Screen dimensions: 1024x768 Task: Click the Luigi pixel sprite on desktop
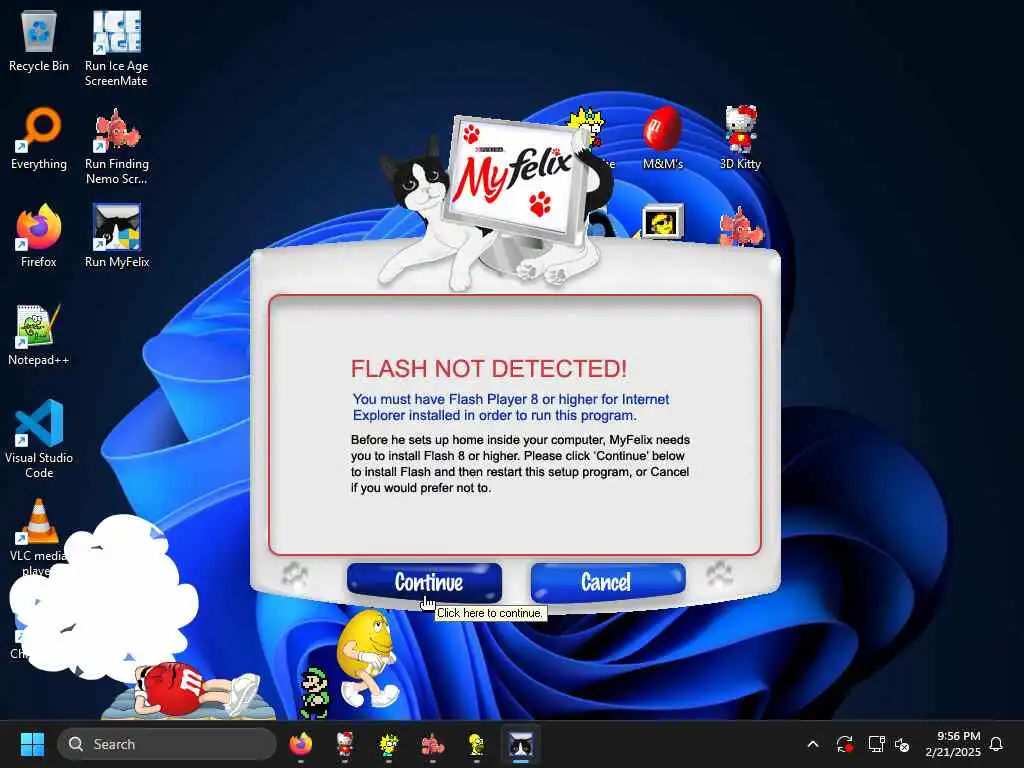[315, 693]
